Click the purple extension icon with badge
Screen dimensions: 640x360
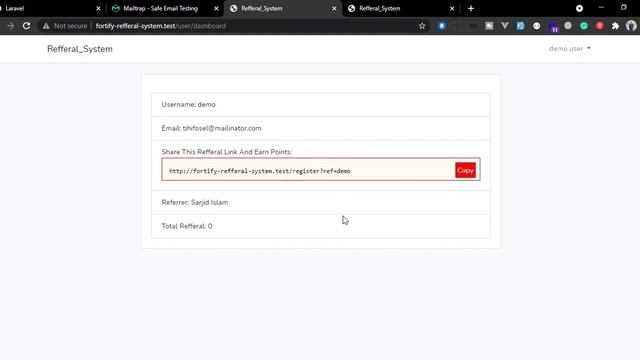click(553, 27)
